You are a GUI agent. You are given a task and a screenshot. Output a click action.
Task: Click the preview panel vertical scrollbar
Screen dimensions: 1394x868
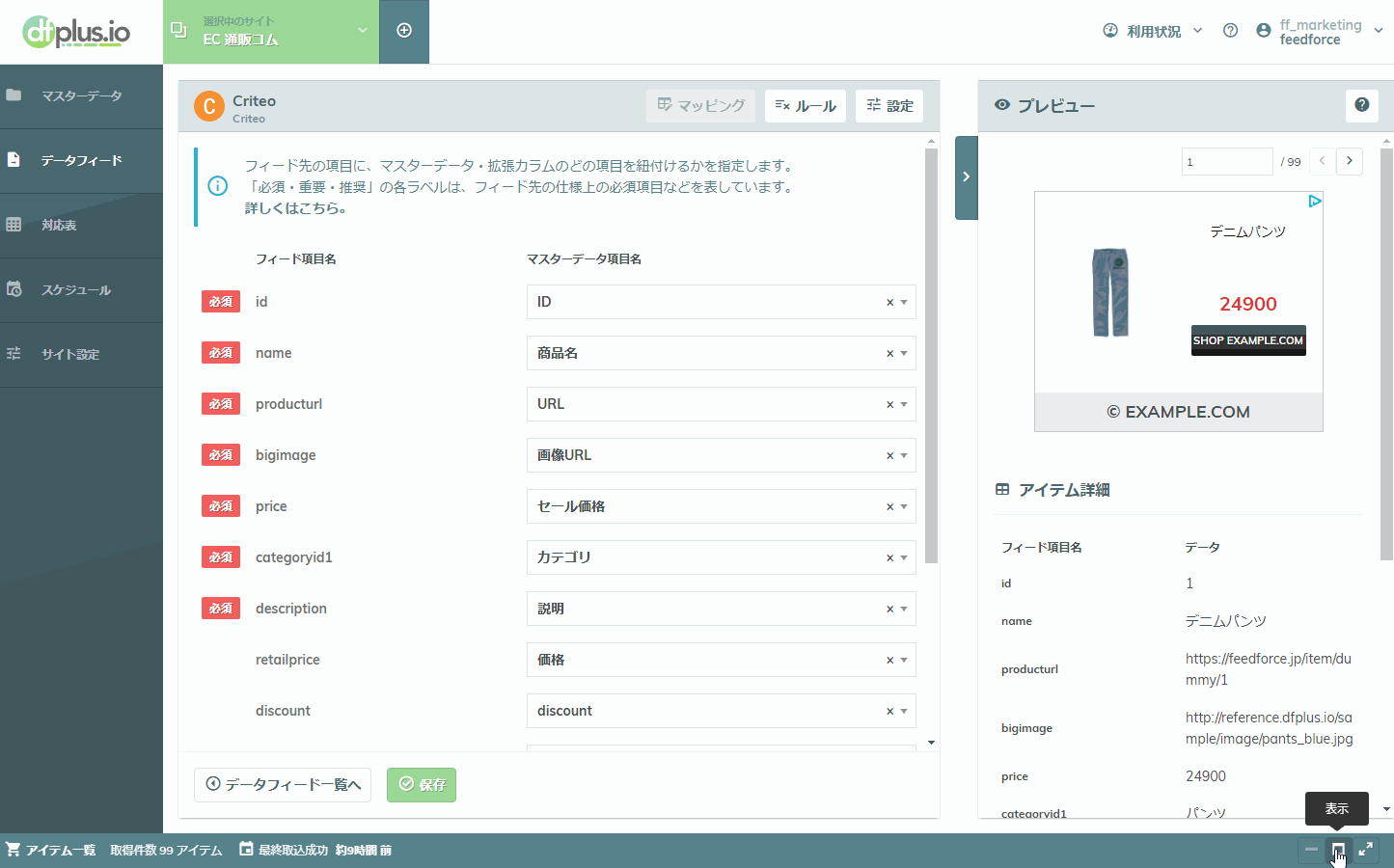point(1386,354)
